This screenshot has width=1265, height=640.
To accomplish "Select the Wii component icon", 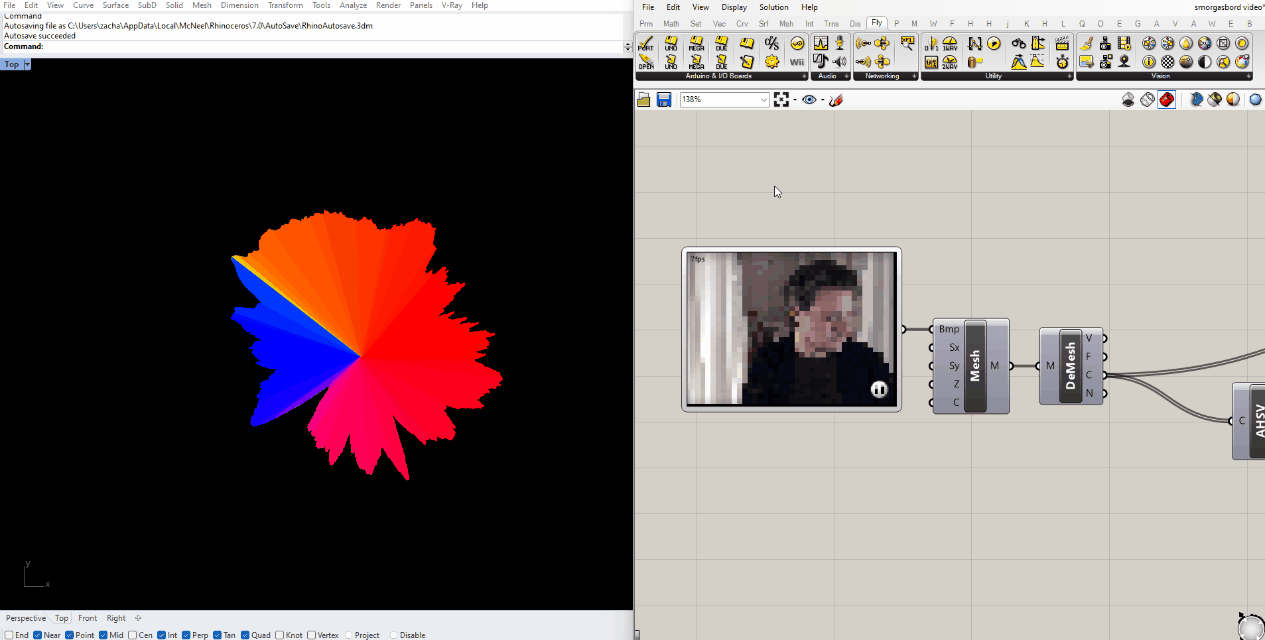I will tap(796, 62).
